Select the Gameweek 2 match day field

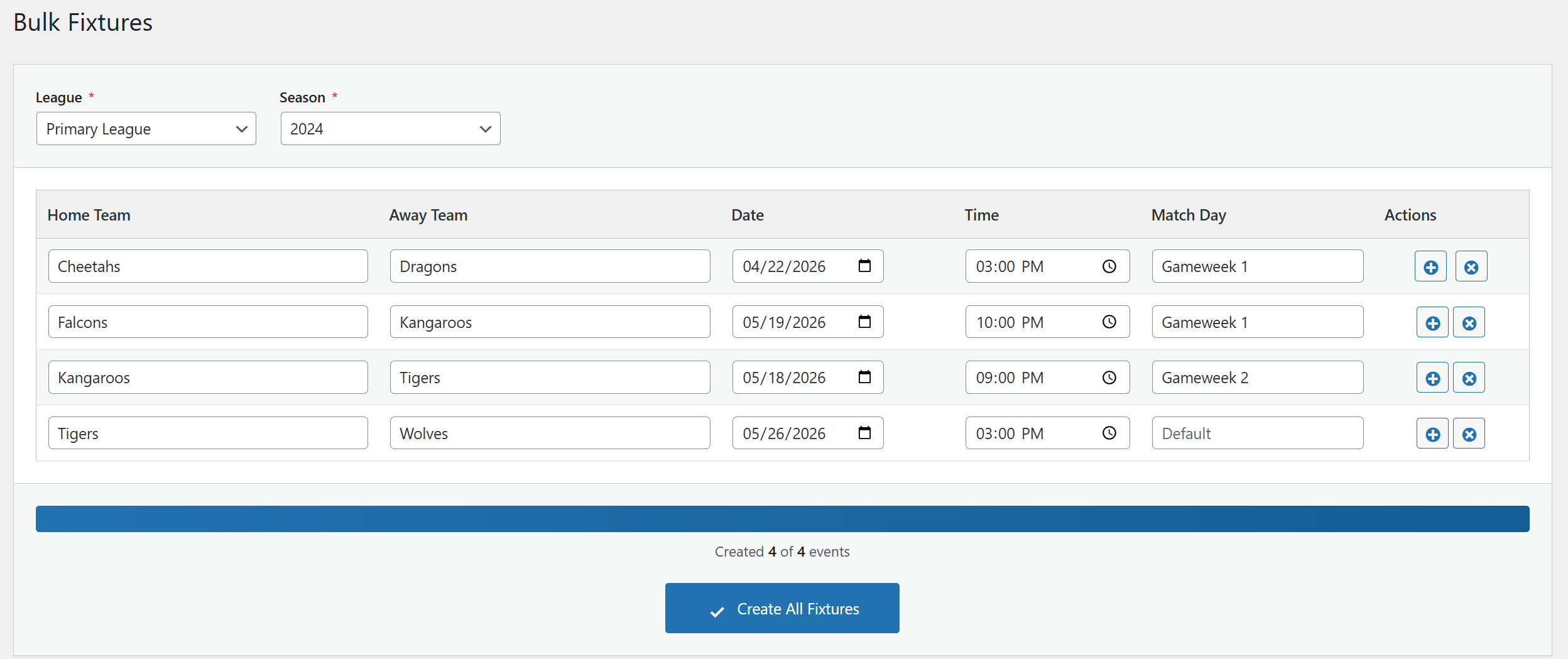(1257, 378)
